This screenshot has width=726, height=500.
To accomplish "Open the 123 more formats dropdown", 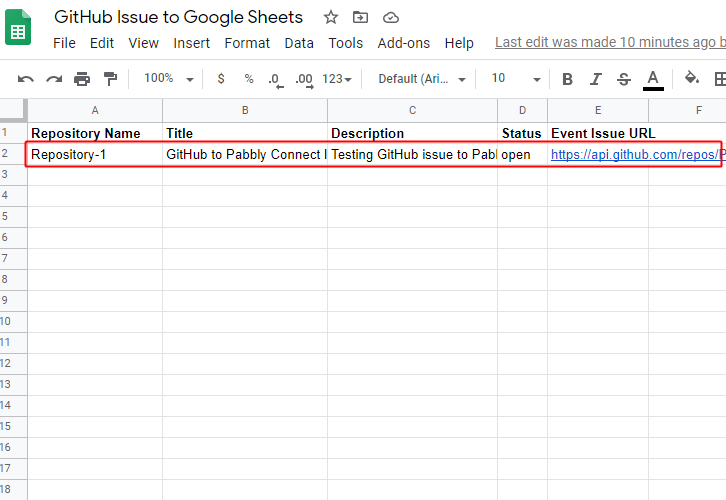I will tap(337, 79).
